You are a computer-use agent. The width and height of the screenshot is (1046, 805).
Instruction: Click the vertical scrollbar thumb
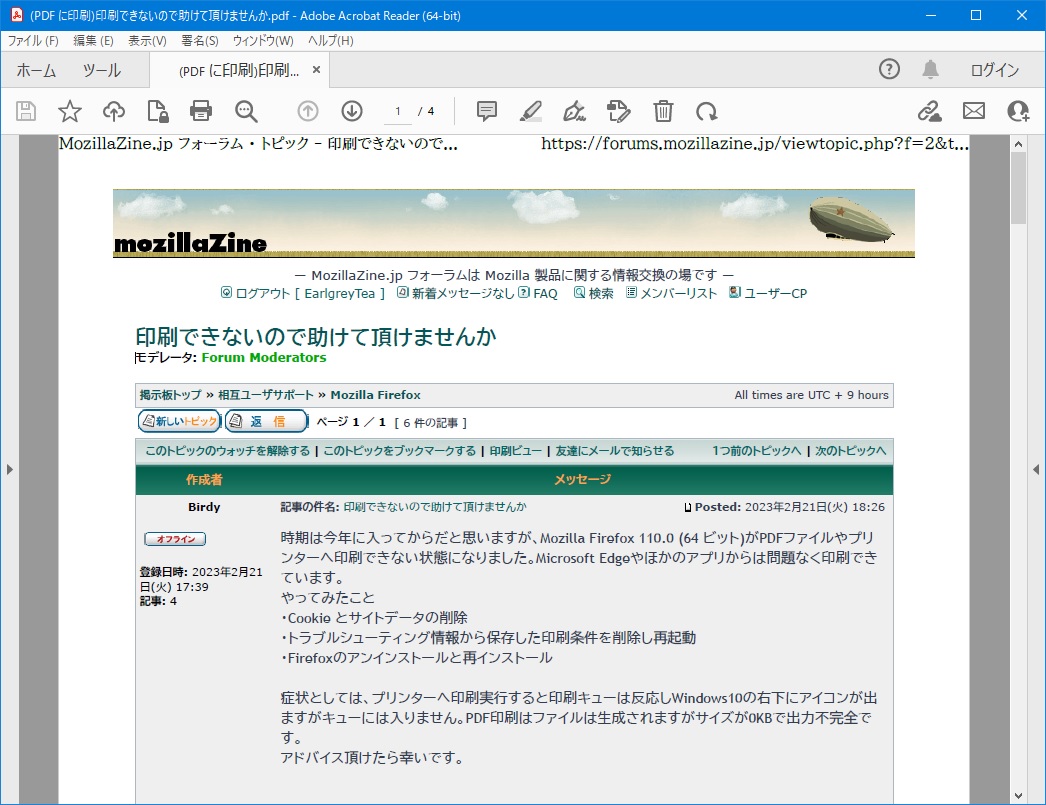(x=1018, y=188)
